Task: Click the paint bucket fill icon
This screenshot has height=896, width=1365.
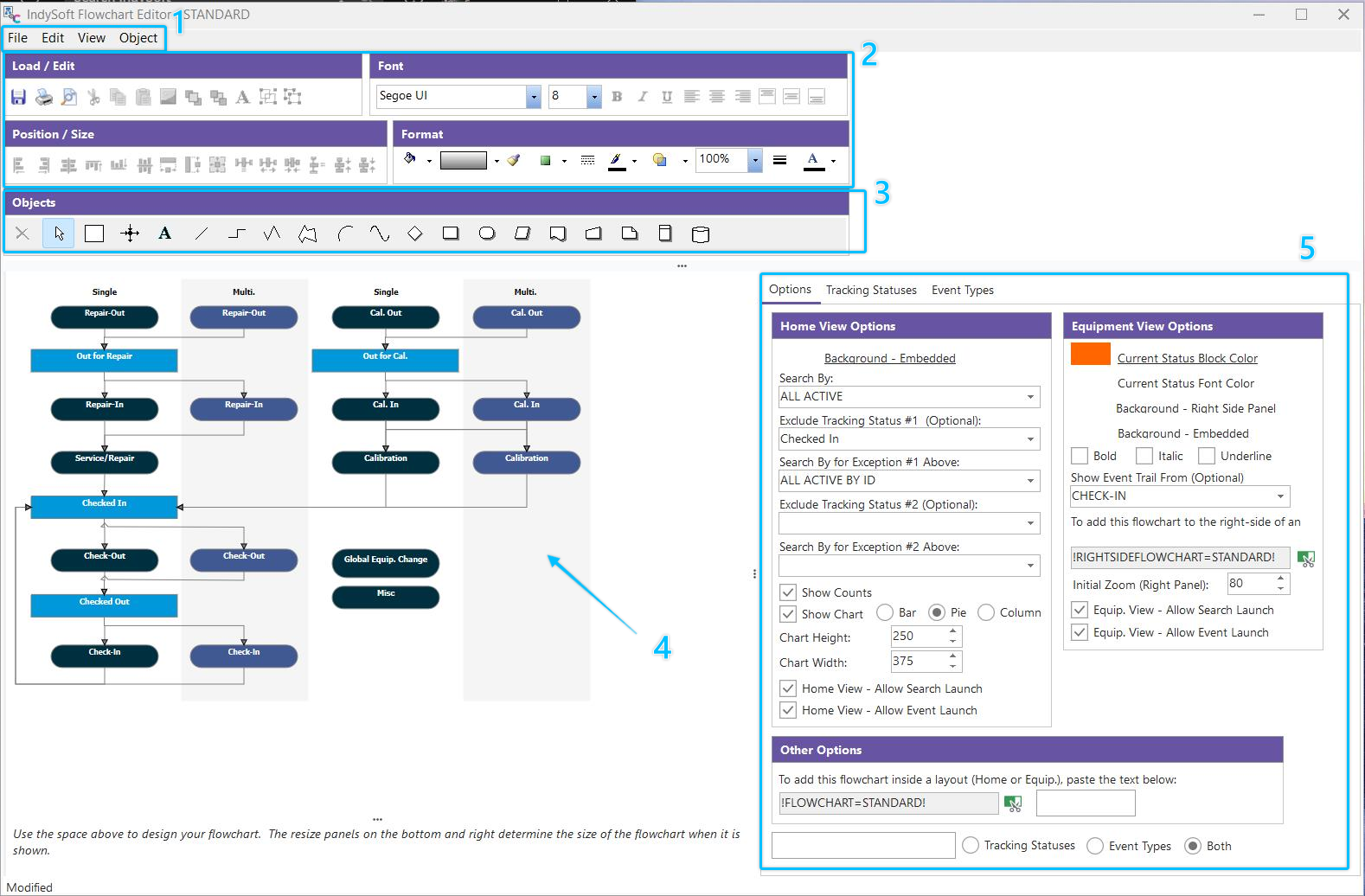Action: click(x=410, y=159)
